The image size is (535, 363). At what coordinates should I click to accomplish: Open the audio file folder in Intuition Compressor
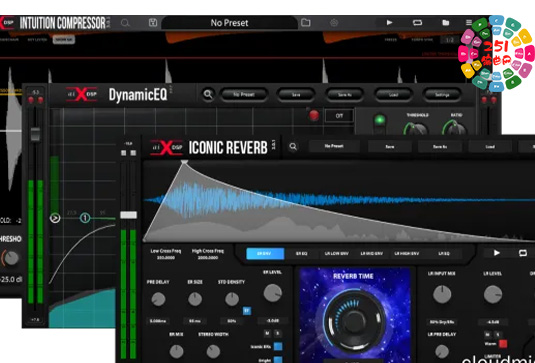[446, 23]
